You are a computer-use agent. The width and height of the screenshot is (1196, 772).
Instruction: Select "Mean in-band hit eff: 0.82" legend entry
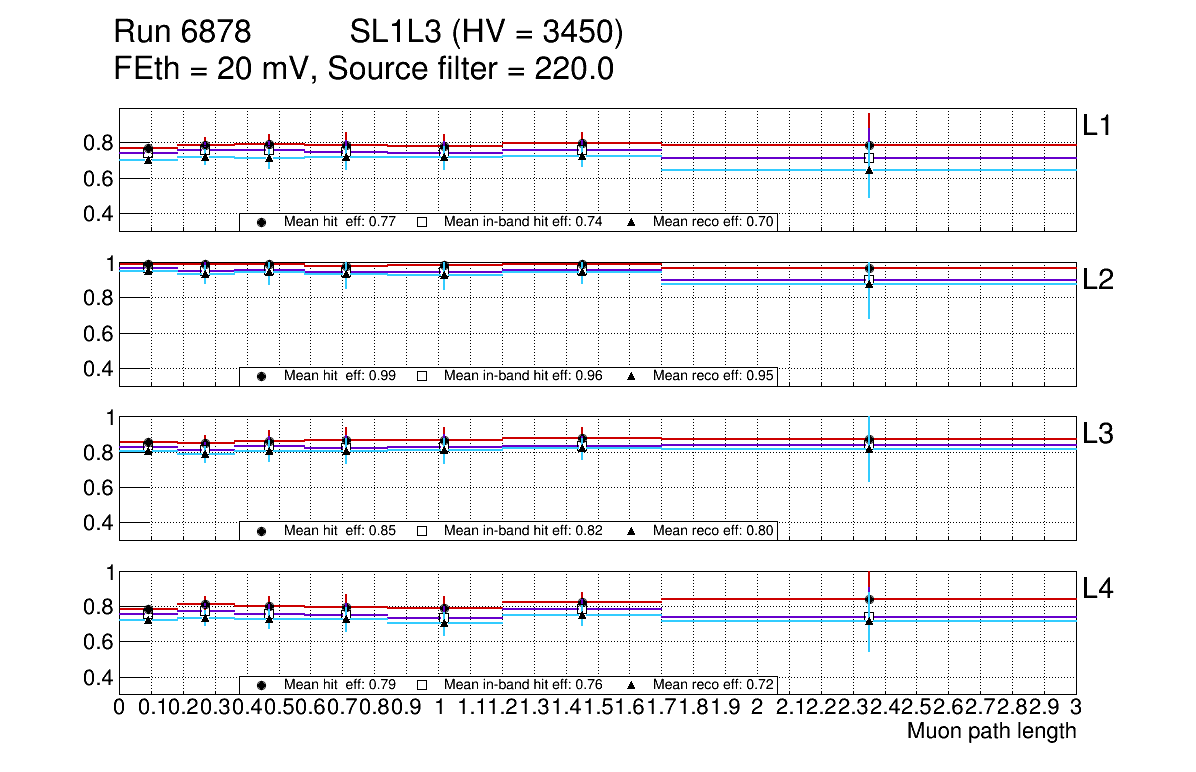click(x=522, y=531)
